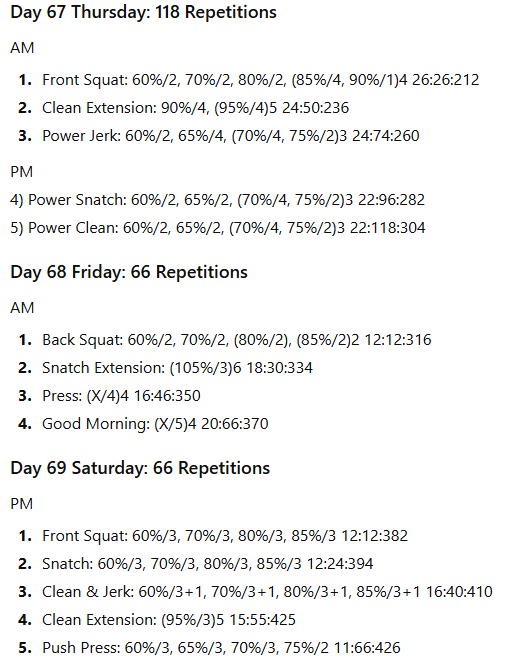Screen dimensions: 531x662
Task: Click the PM label under Day 69
Action: [x=22, y=504]
